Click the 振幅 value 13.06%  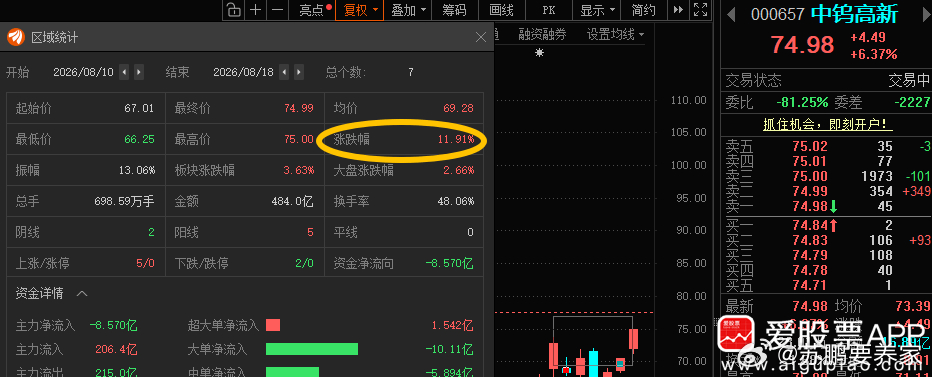(137, 171)
